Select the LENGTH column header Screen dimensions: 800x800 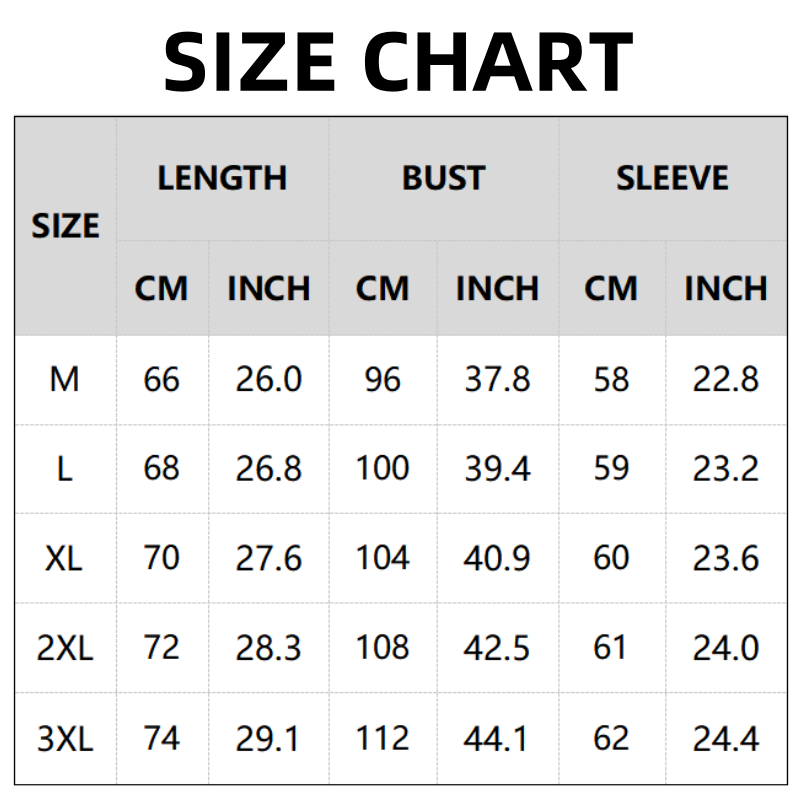(222, 178)
